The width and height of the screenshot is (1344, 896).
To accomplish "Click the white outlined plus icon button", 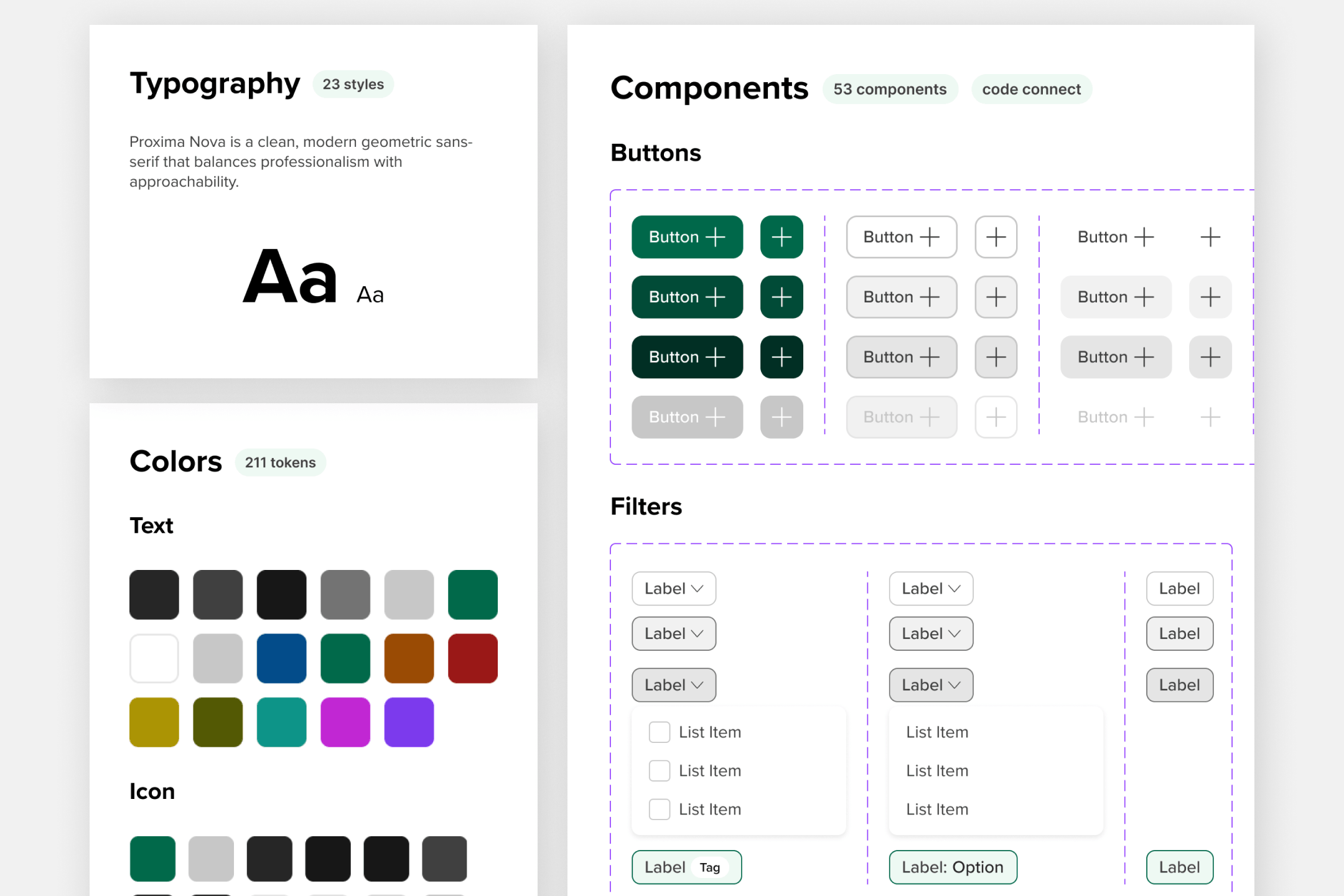I will (x=996, y=237).
